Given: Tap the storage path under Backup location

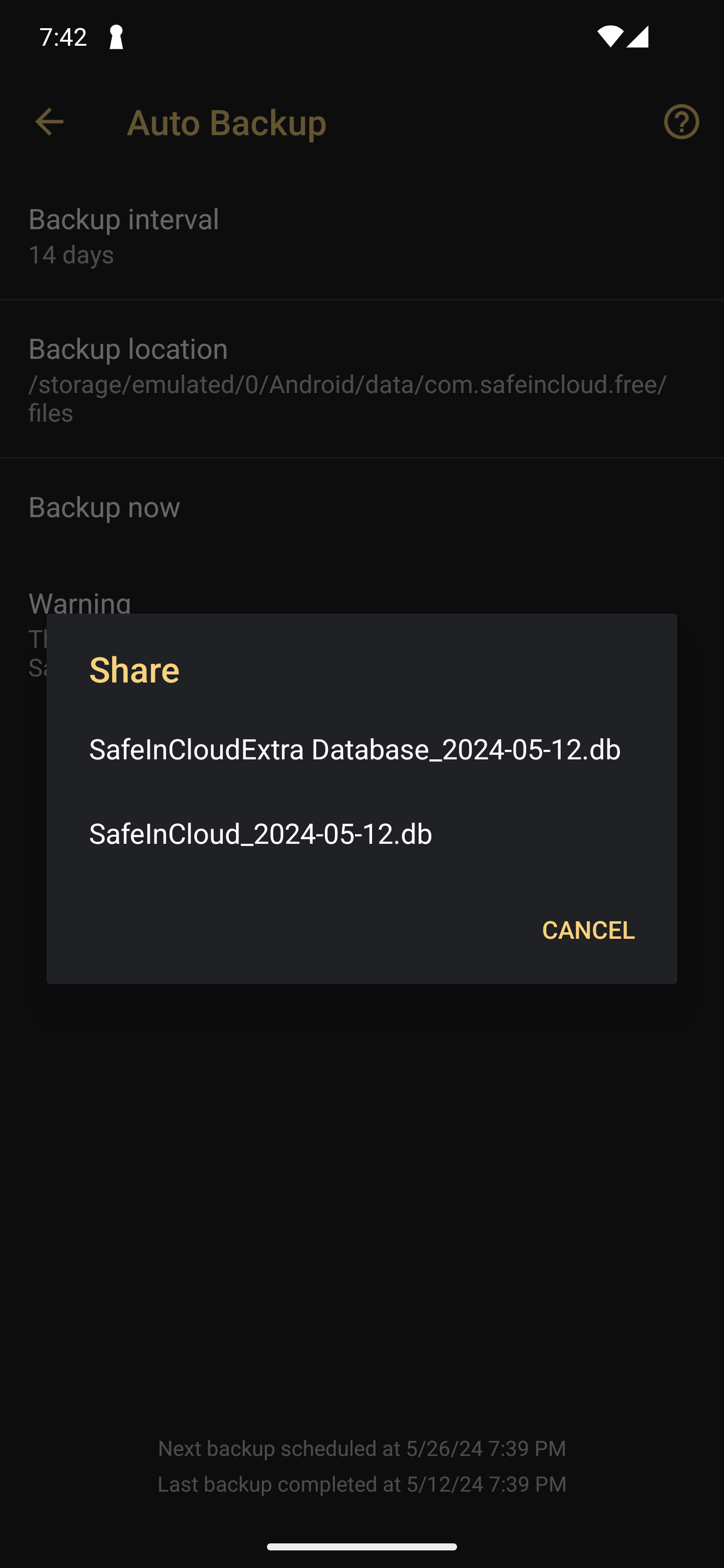Looking at the screenshot, I should tap(348, 398).
